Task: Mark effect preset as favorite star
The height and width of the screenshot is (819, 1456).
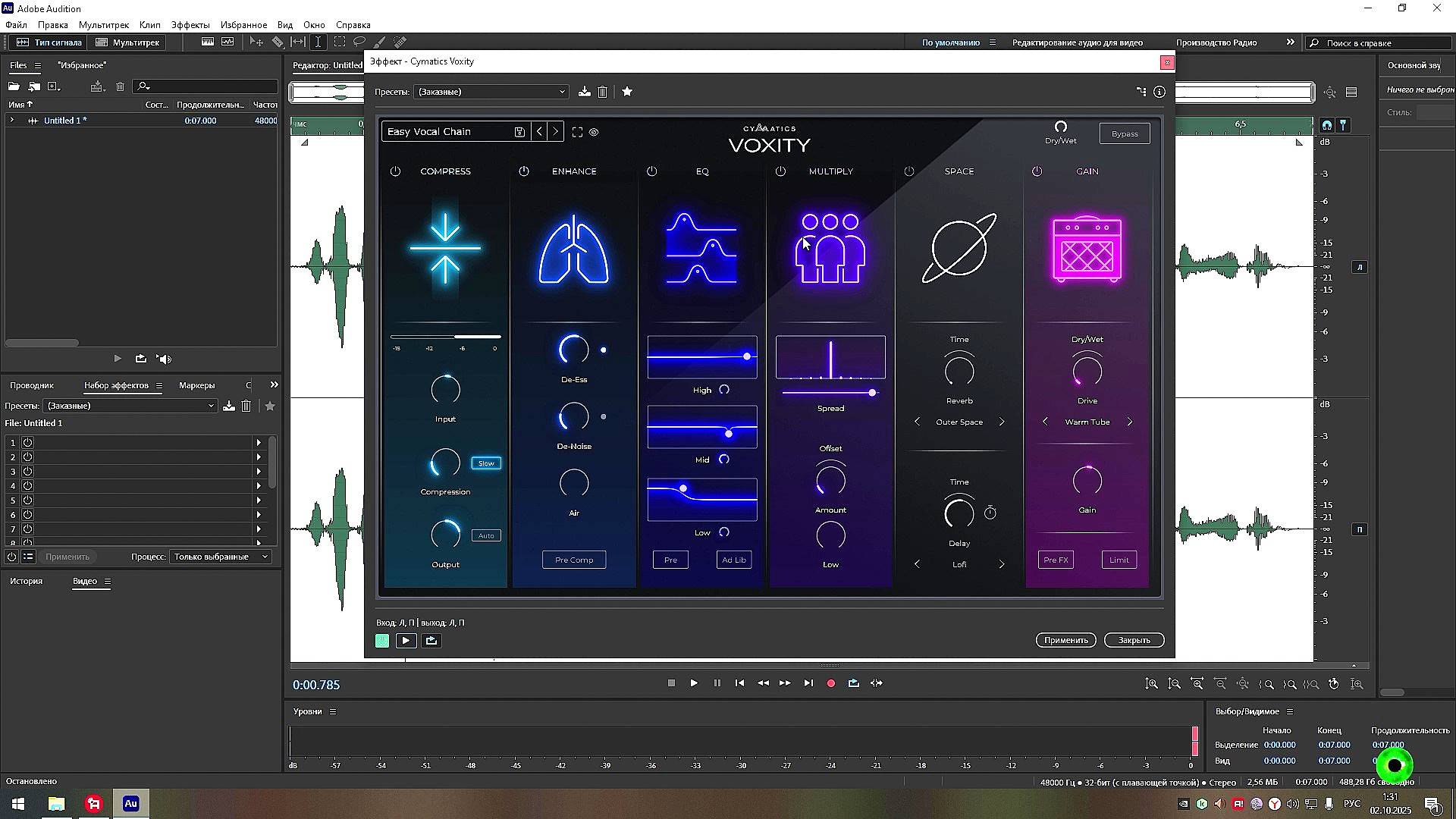Action: point(627,92)
